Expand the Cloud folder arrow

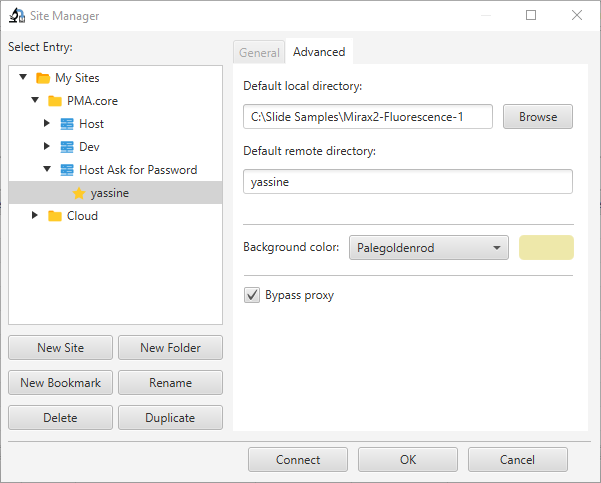(35, 216)
